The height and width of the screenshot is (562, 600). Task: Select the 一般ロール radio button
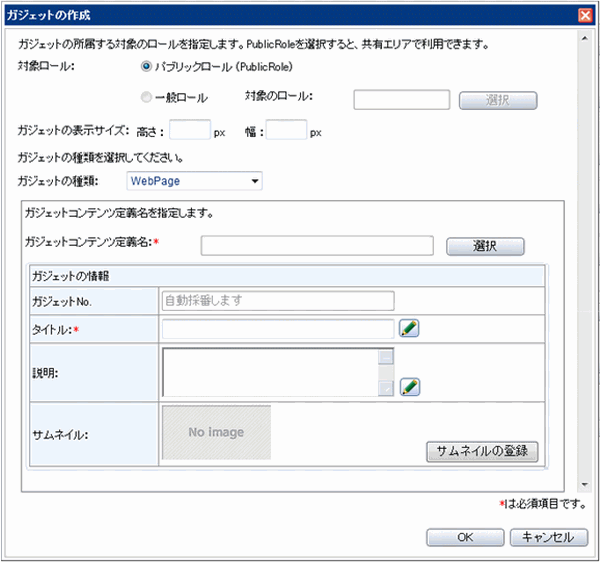pyautogui.click(x=147, y=98)
